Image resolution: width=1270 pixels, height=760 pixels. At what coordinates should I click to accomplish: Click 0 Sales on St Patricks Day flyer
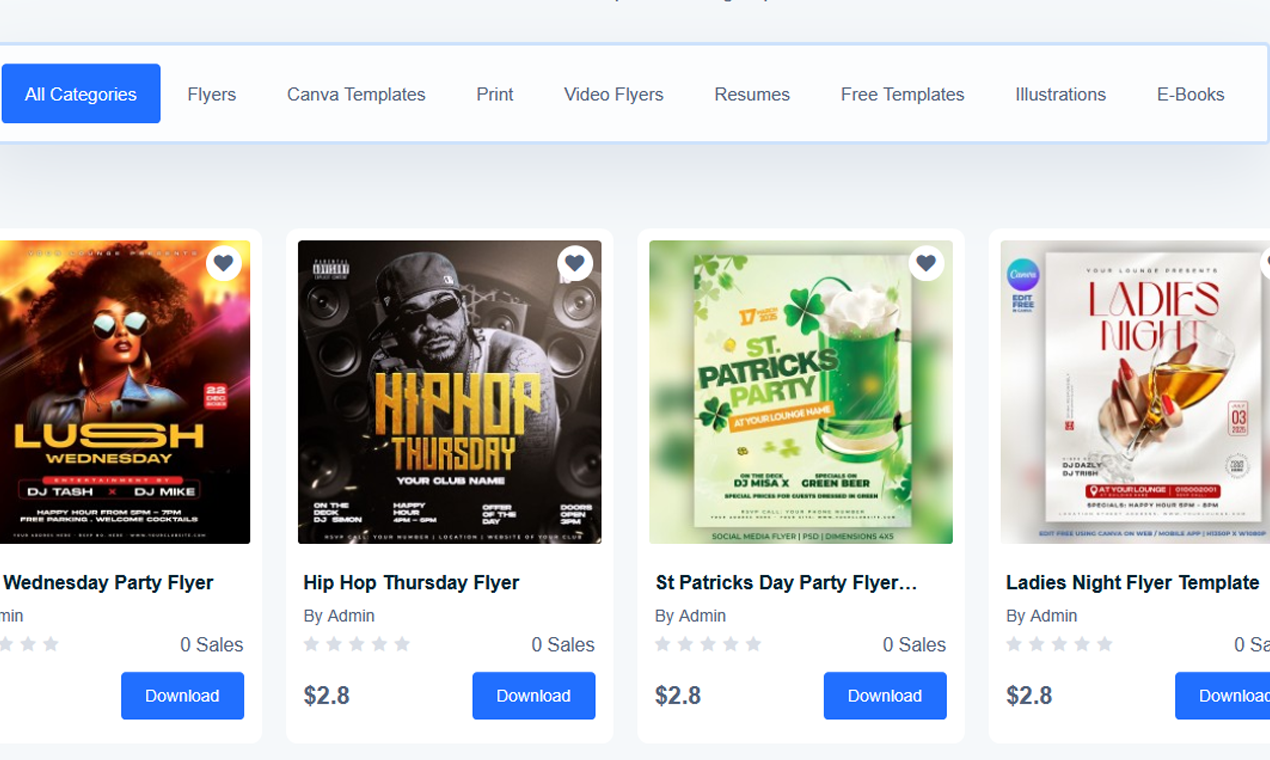point(914,645)
